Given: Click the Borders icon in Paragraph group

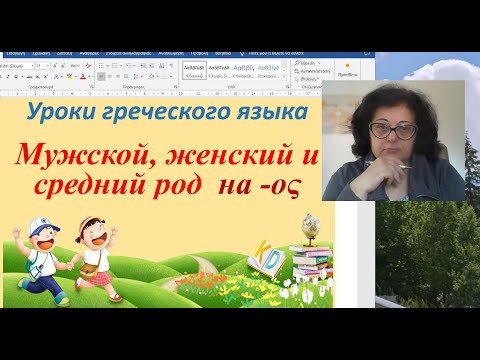Looking at the screenshot, I should tap(165, 77).
